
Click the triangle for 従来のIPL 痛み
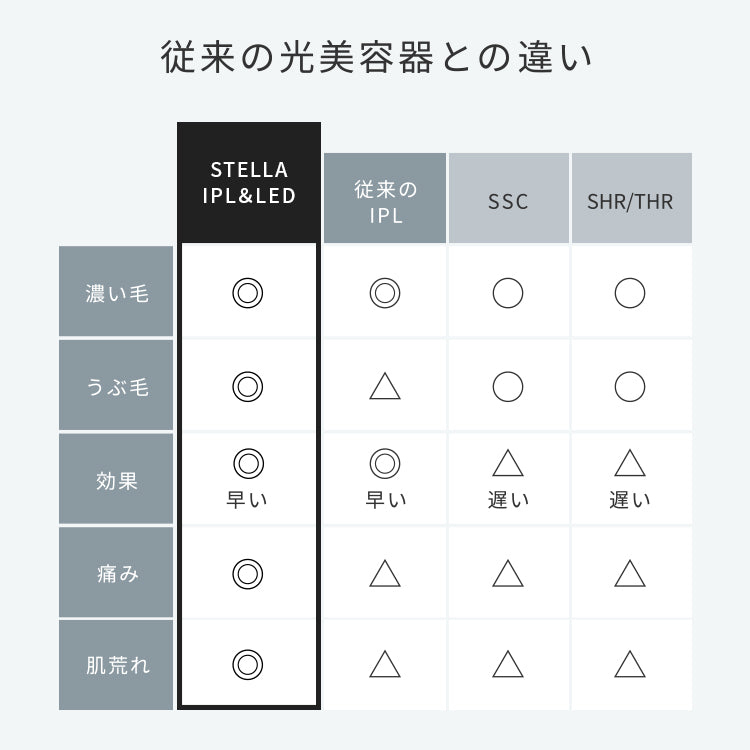coord(385,573)
